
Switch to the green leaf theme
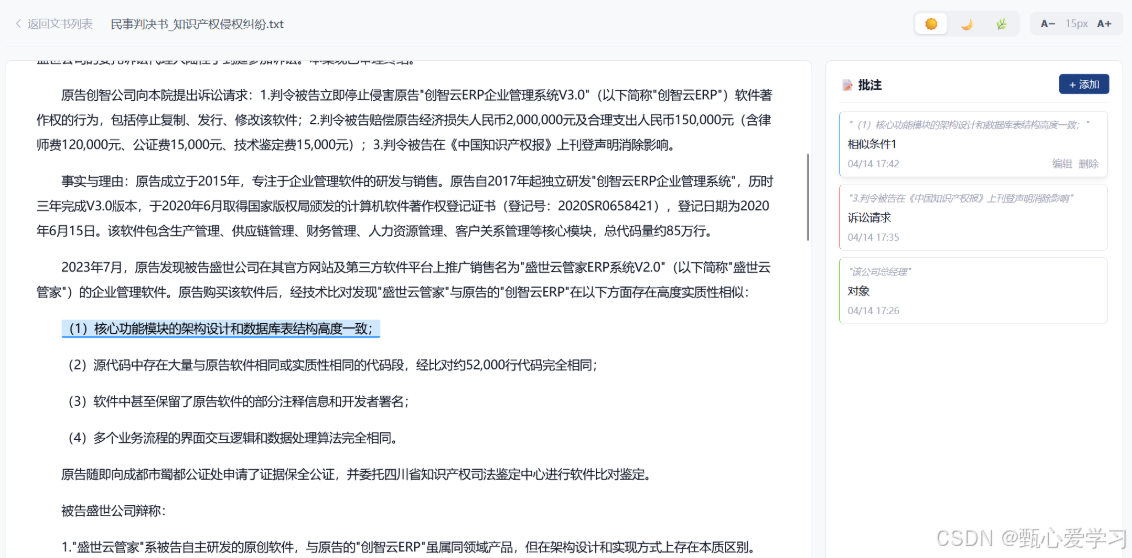point(1001,24)
